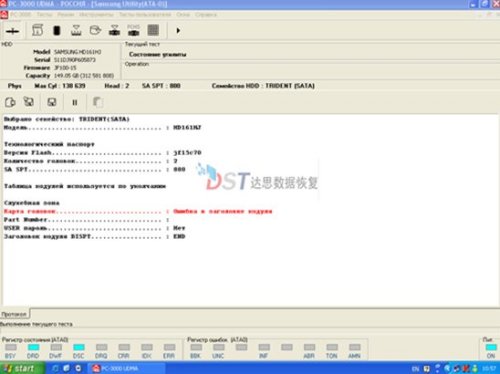Click the Firmware value JF100-15
The height and width of the screenshot is (374, 500).
65,68
